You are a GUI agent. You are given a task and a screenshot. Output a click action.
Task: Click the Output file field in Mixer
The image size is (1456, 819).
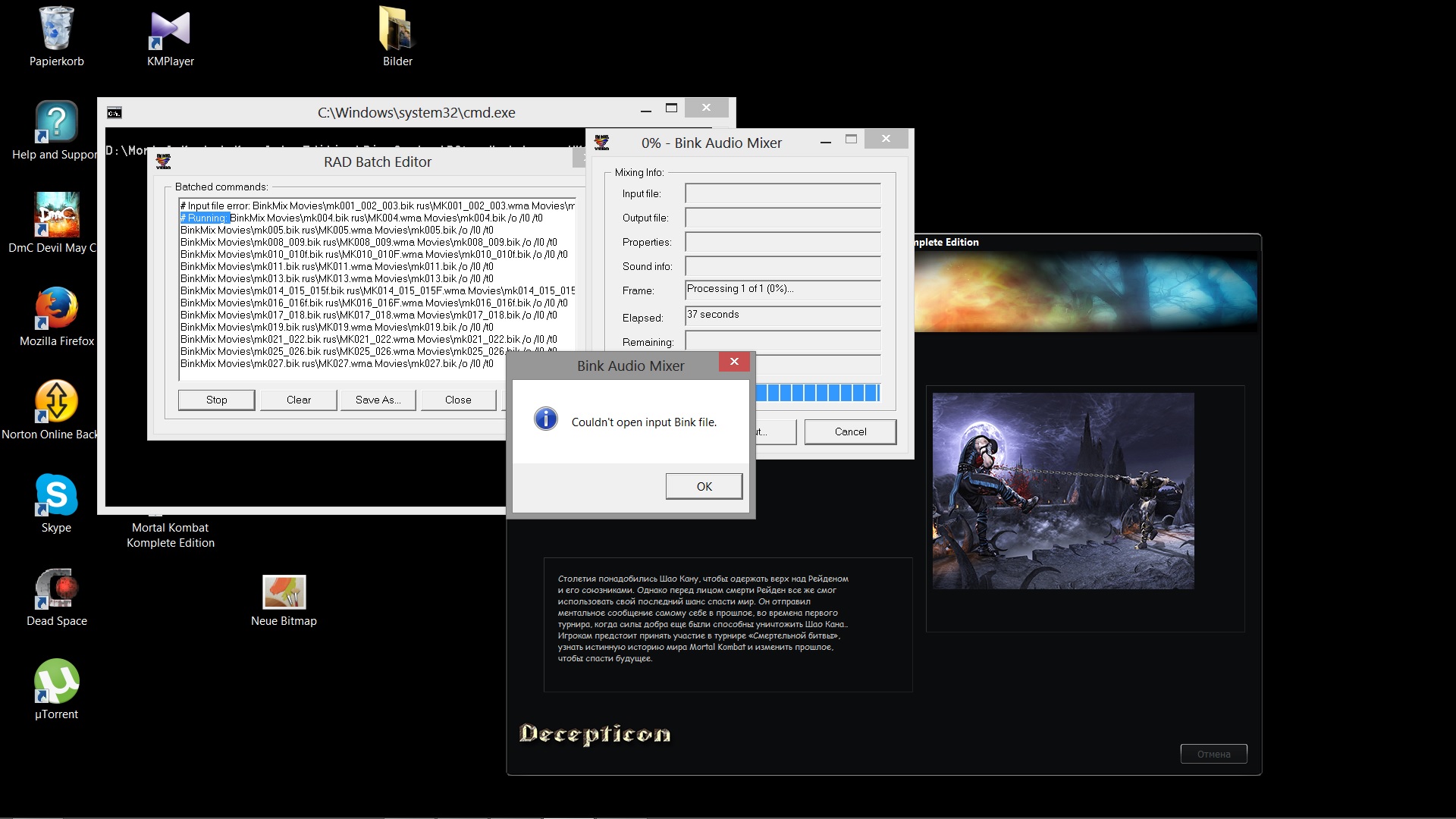(x=783, y=218)
